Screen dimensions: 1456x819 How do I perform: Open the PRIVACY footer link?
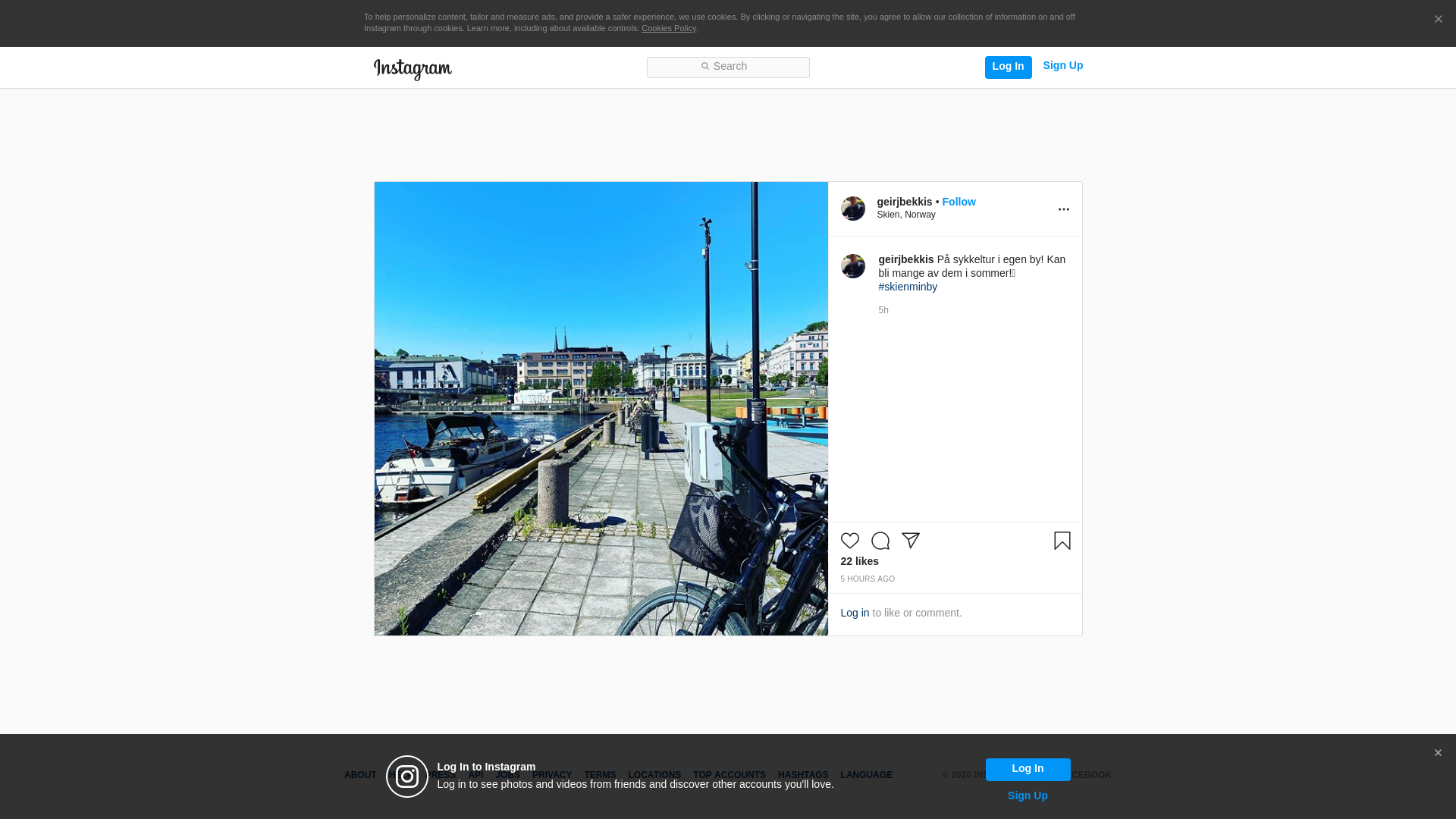(x=552, y=775)
